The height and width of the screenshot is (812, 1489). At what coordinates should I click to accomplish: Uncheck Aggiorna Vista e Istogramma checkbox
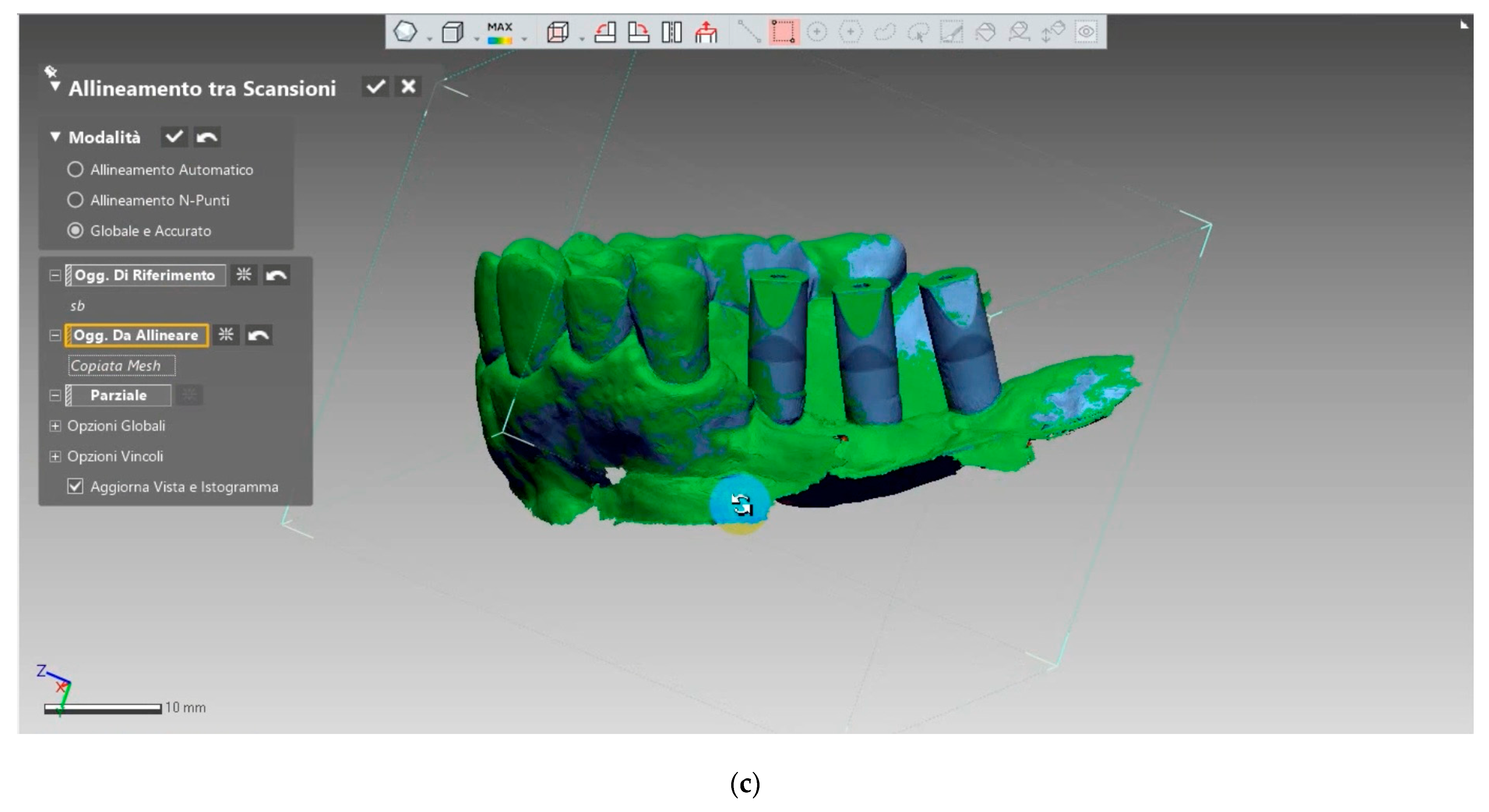coord(75,487)
